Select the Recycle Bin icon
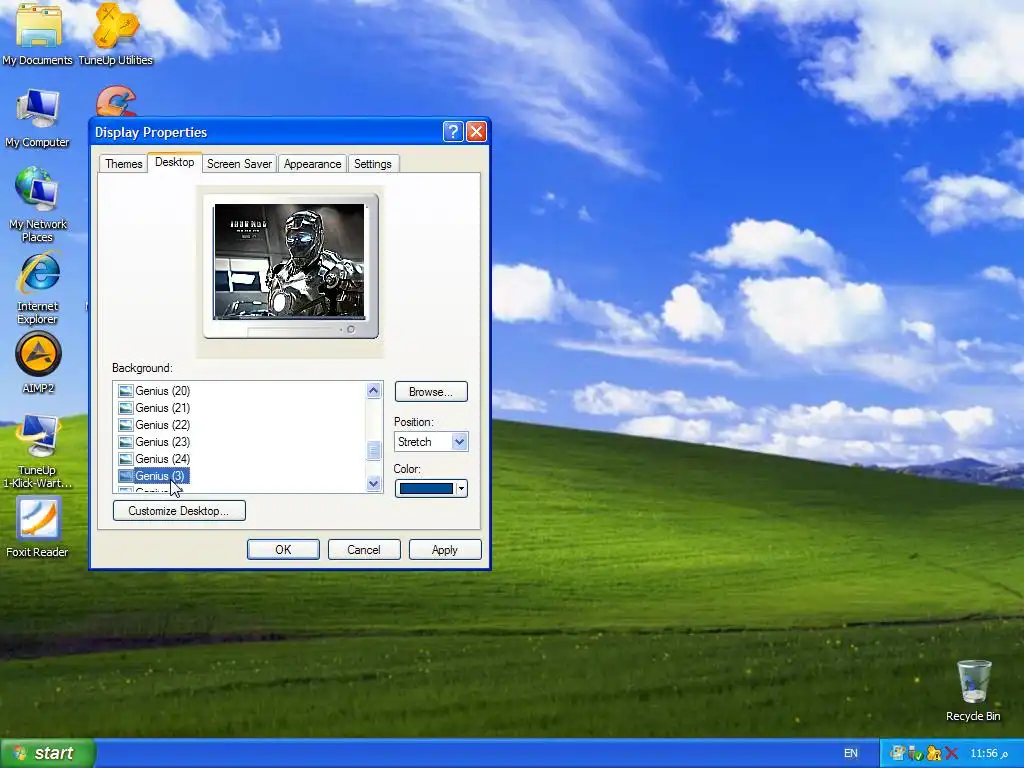This screenshot has height=768, width=1024. [x=973, y=690]
